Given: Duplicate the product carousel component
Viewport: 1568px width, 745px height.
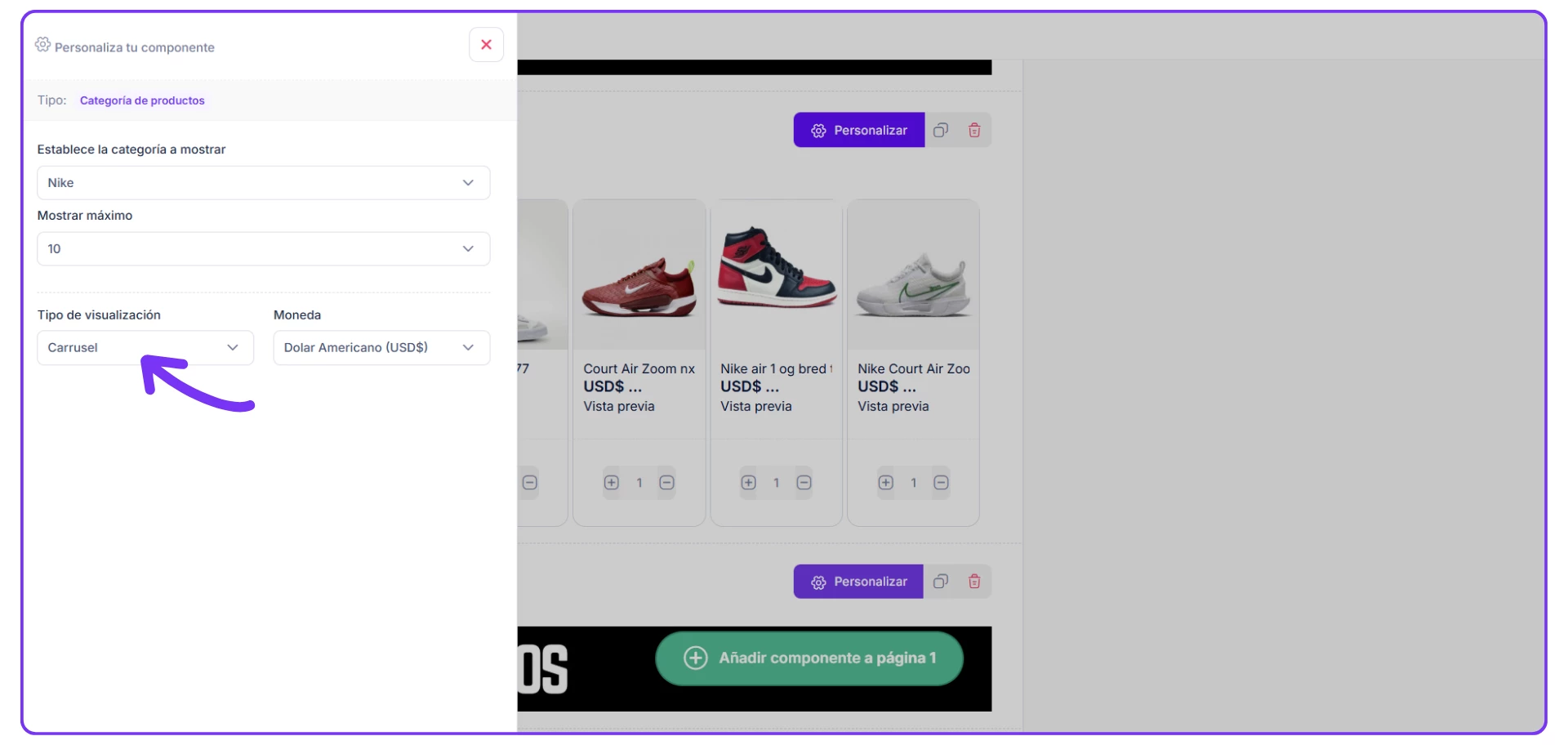Looking at the screenshot, I should point(941,131).
